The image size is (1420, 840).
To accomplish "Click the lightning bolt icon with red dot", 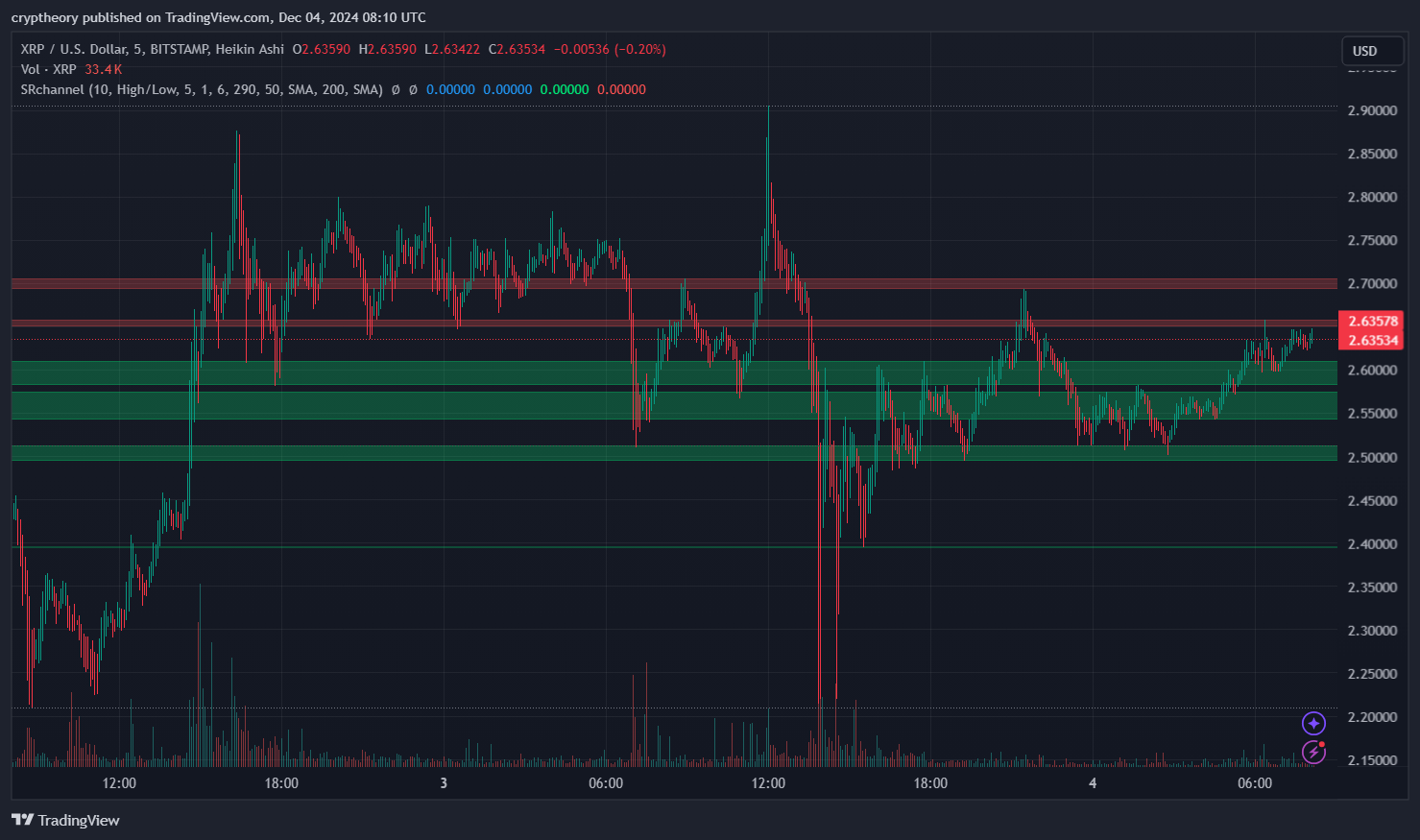I will click(1313, 752).
